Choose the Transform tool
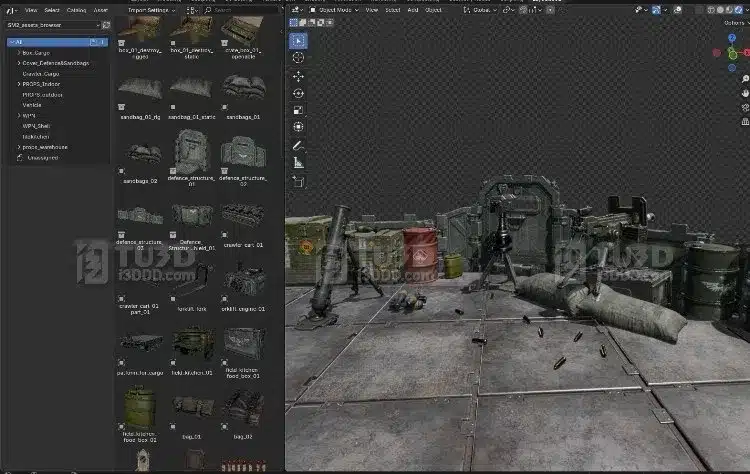Image resolution: width=750 pixels, height=474 pixels. 298,127
